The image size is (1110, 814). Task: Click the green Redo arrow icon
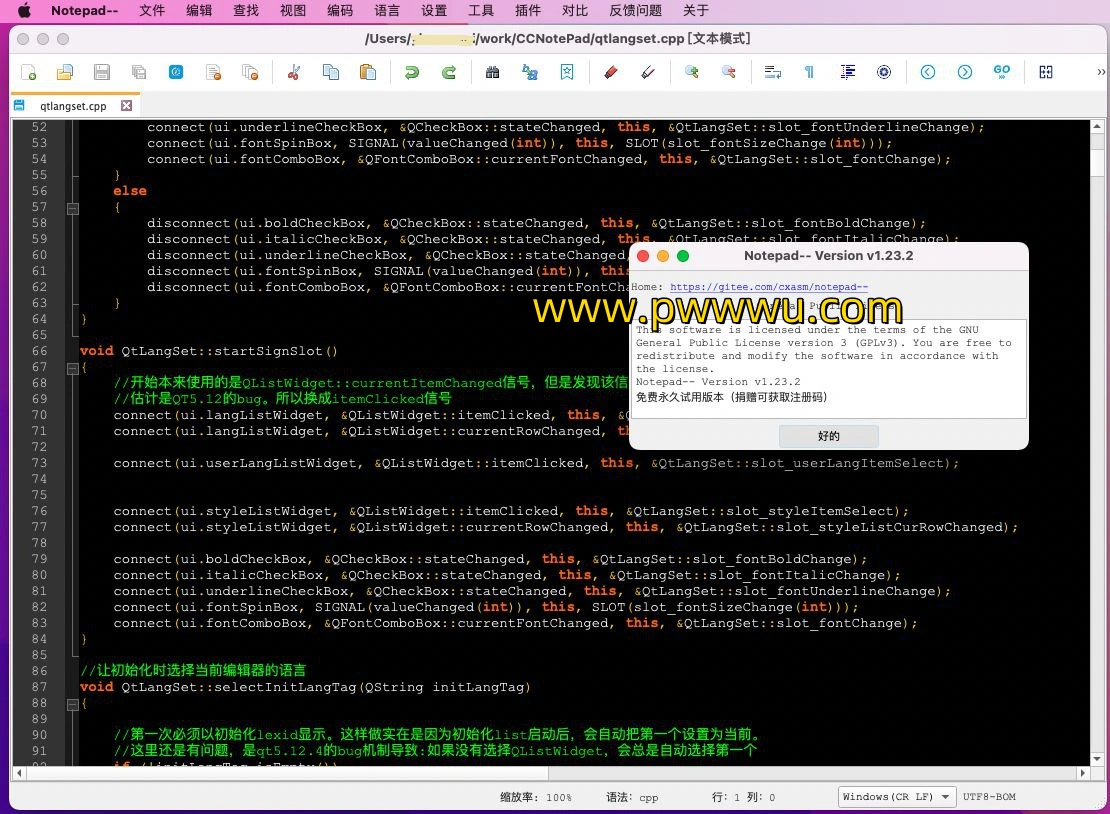[448, 72]
